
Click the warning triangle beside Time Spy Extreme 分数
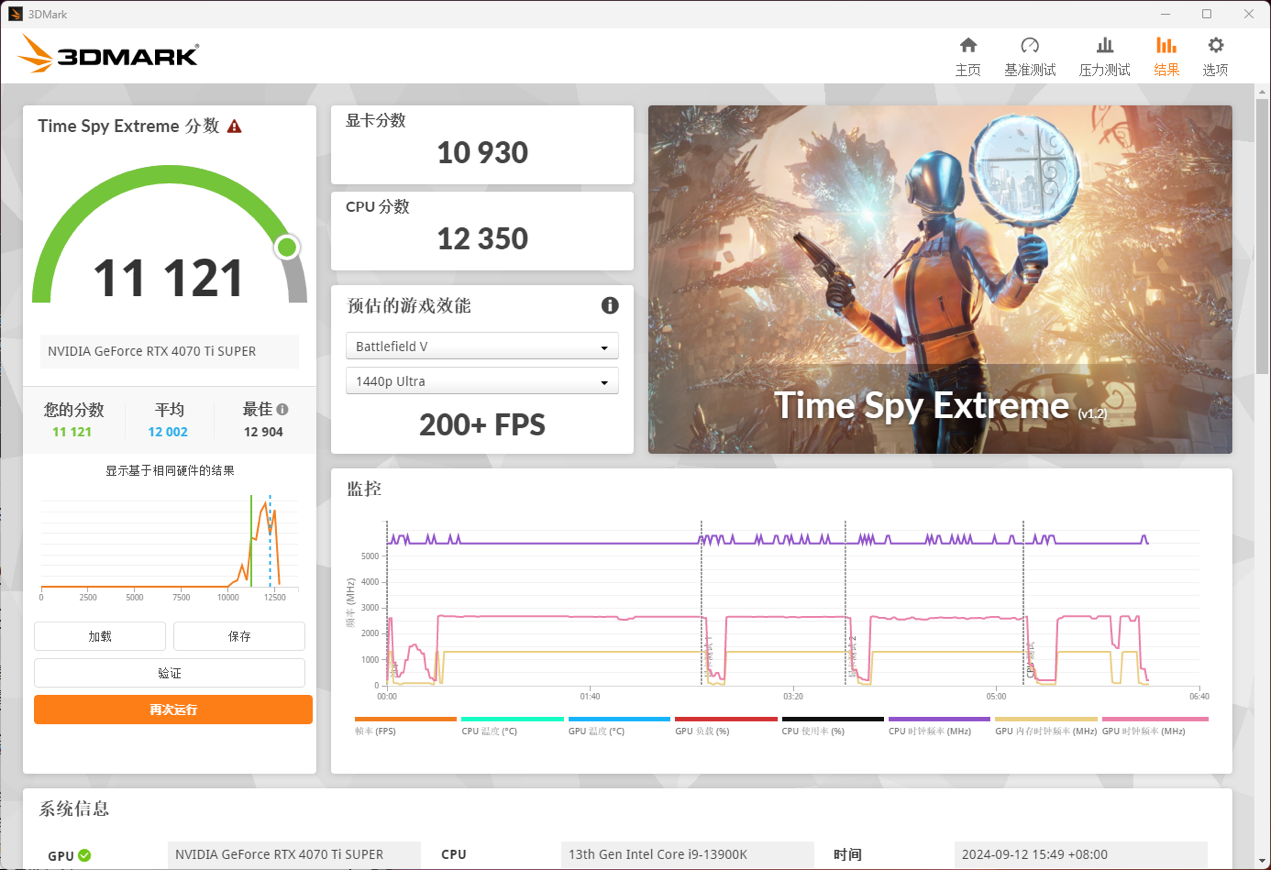[x=234, y=126]
